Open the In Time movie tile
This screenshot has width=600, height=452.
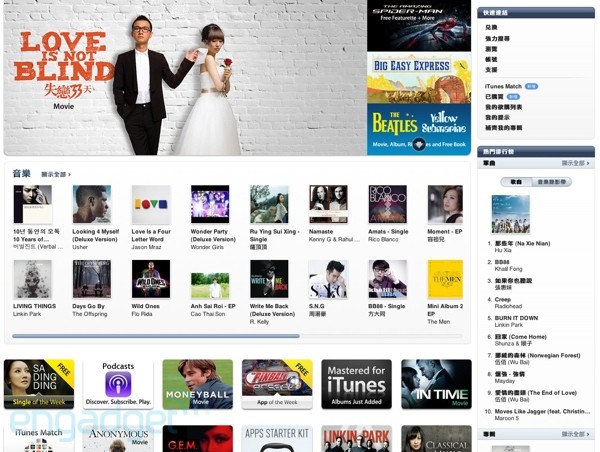(436, 384)
